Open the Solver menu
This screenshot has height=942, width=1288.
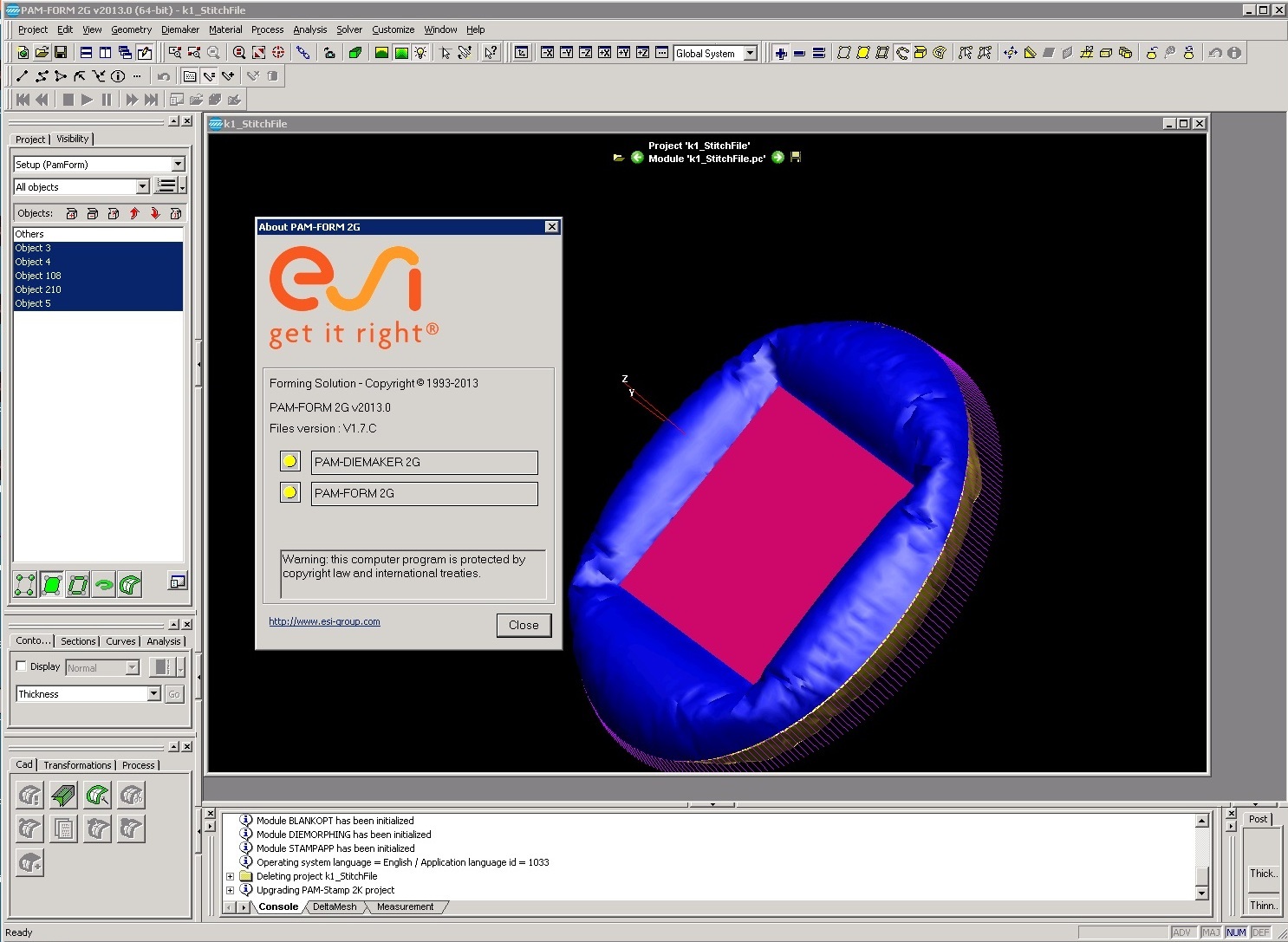click(349, 29)
